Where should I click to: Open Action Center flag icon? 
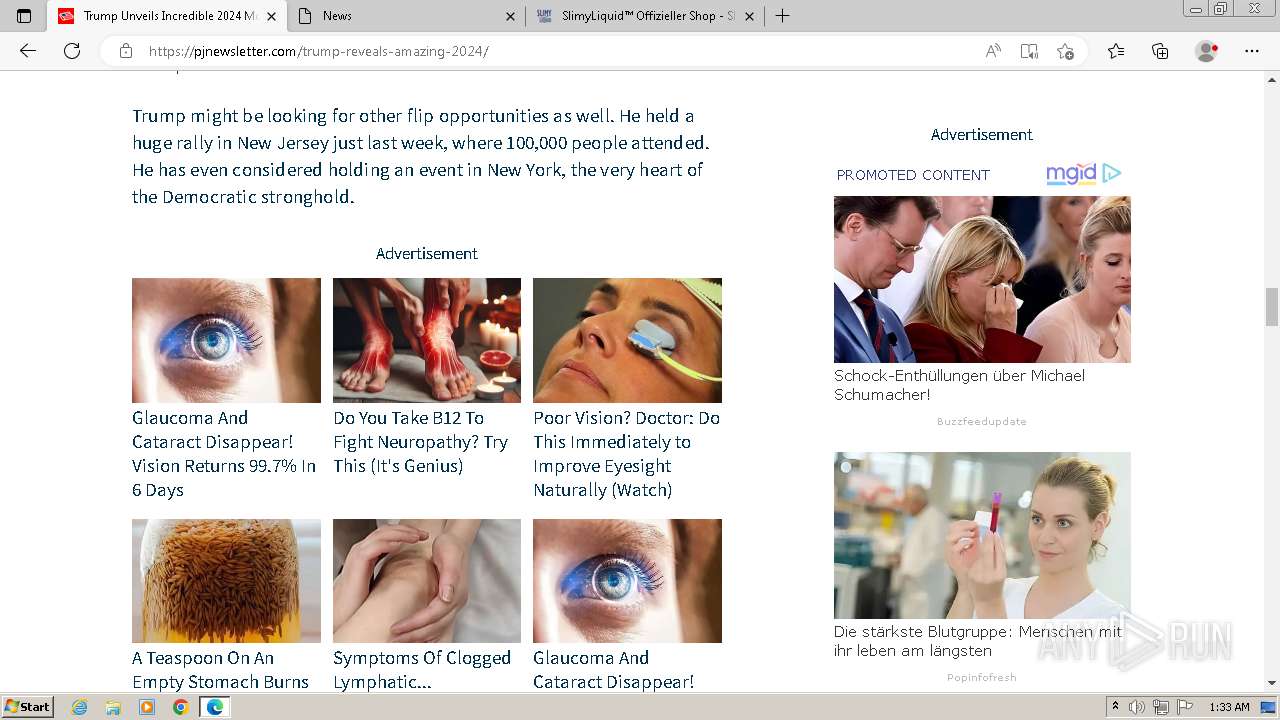coord(1185,707)
